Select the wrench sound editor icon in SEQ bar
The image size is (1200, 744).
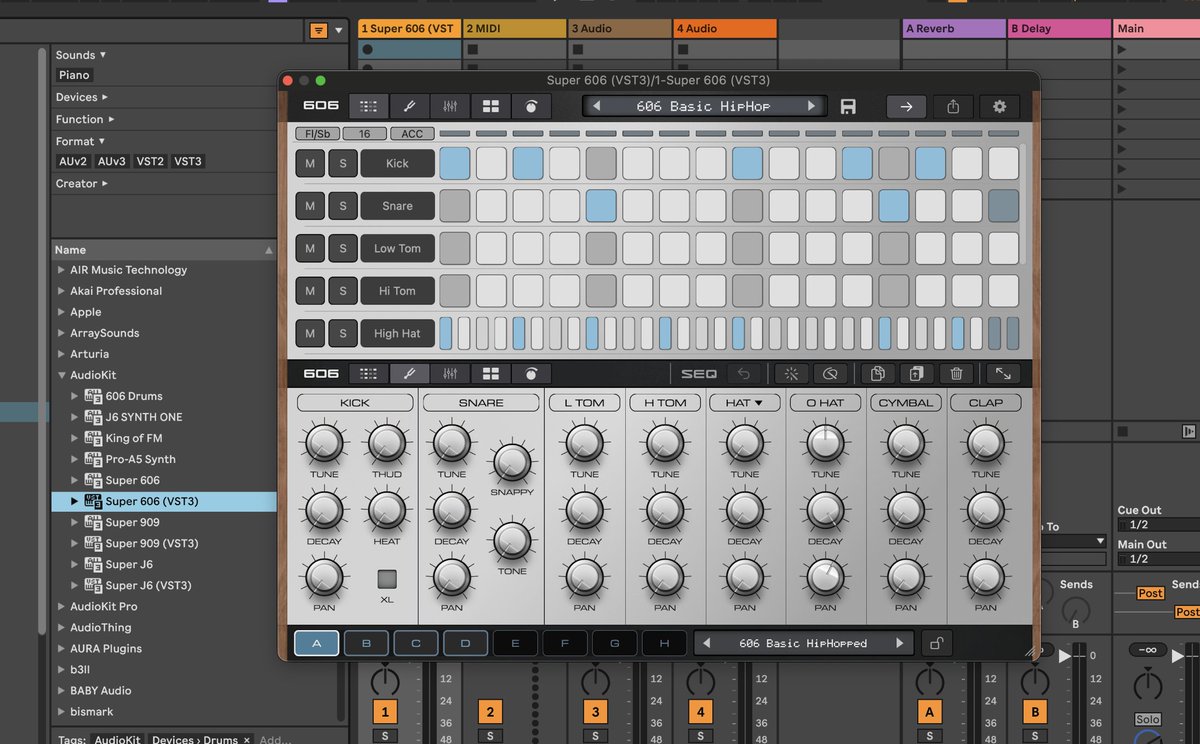[x=409, y=373]
